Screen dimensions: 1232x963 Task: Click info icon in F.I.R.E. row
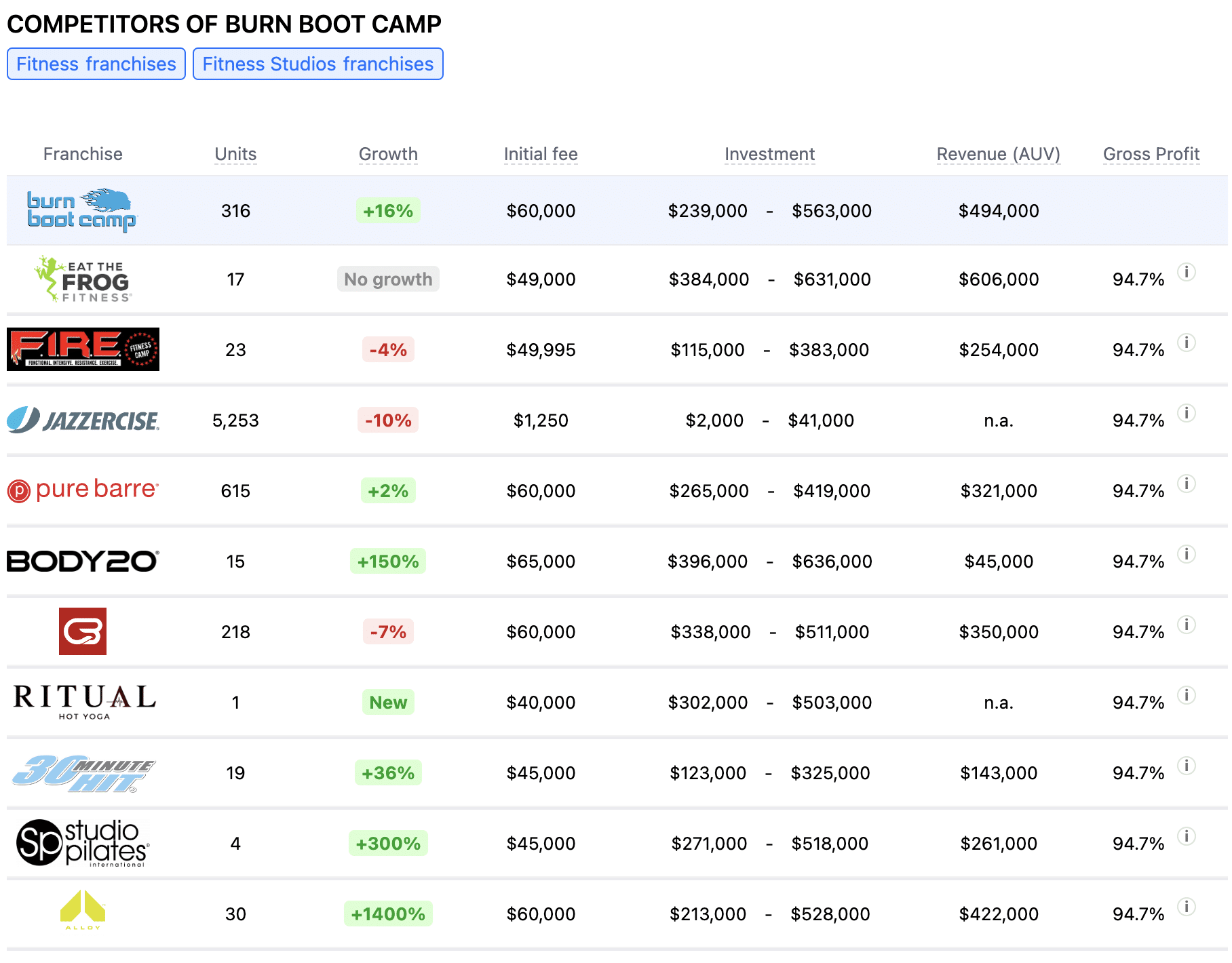[1187, 342]
